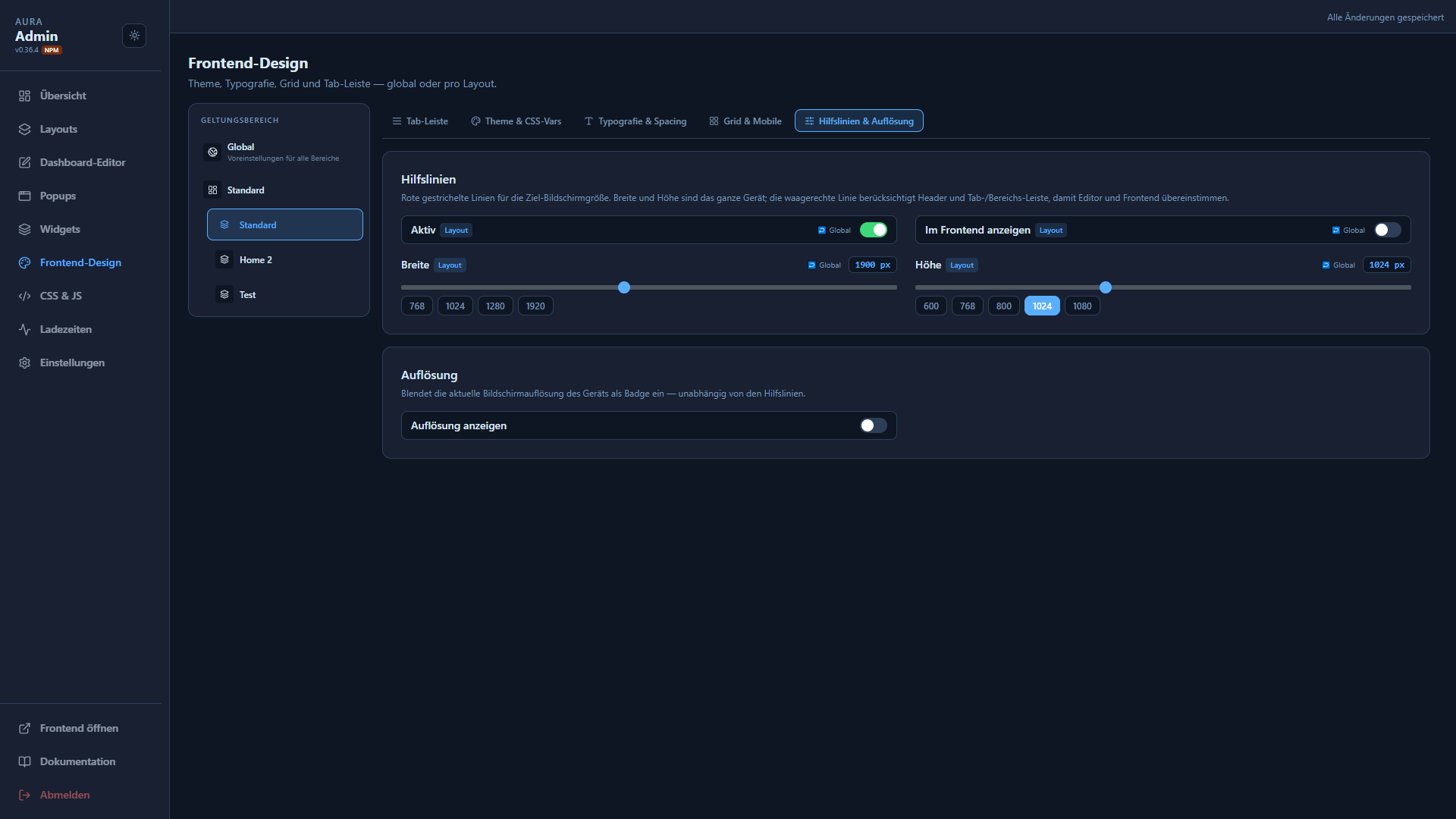Click the Frontend öffnen external-link icon

[24, 728]
